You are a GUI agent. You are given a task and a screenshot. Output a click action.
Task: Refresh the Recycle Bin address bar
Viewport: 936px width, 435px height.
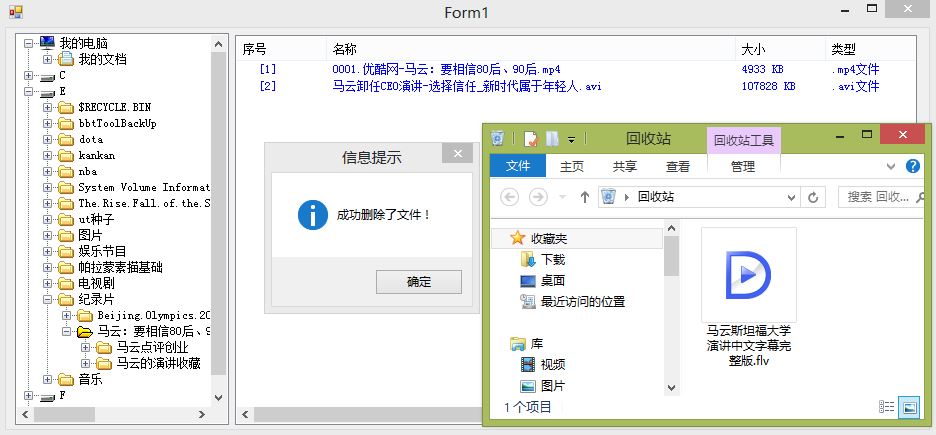pos(812,197)
